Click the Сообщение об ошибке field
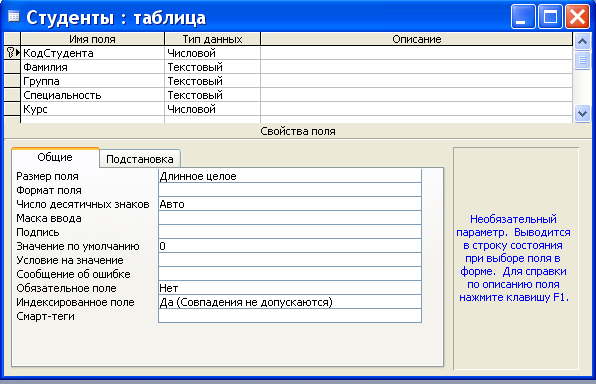This screenshot has width=596, height=384. (x=290, y=274)
